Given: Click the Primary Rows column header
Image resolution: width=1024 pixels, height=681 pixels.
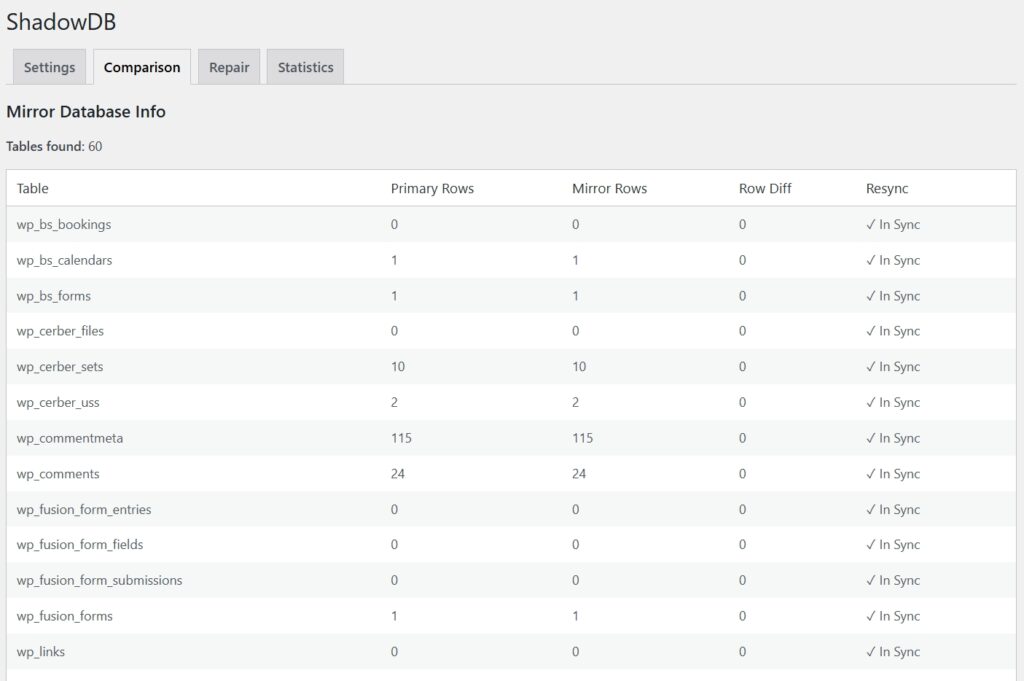Looking at the screenshot, I should (432, 188).
